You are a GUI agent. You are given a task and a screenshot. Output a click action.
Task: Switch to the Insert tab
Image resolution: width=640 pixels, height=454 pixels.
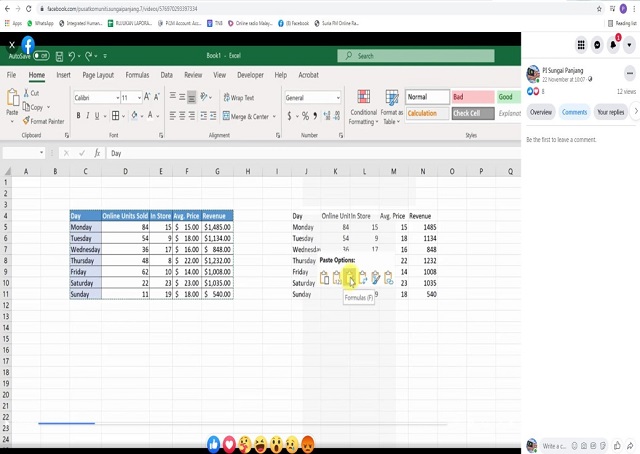tap(63, 75)
